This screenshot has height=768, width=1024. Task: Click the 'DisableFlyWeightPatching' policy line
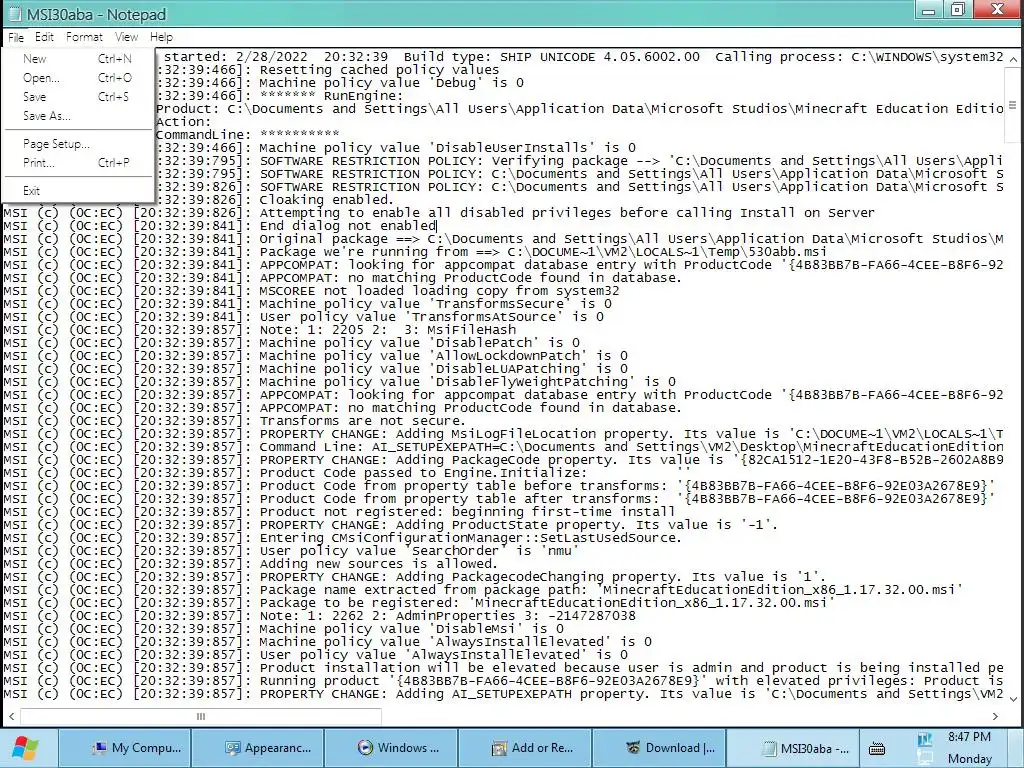468,382
